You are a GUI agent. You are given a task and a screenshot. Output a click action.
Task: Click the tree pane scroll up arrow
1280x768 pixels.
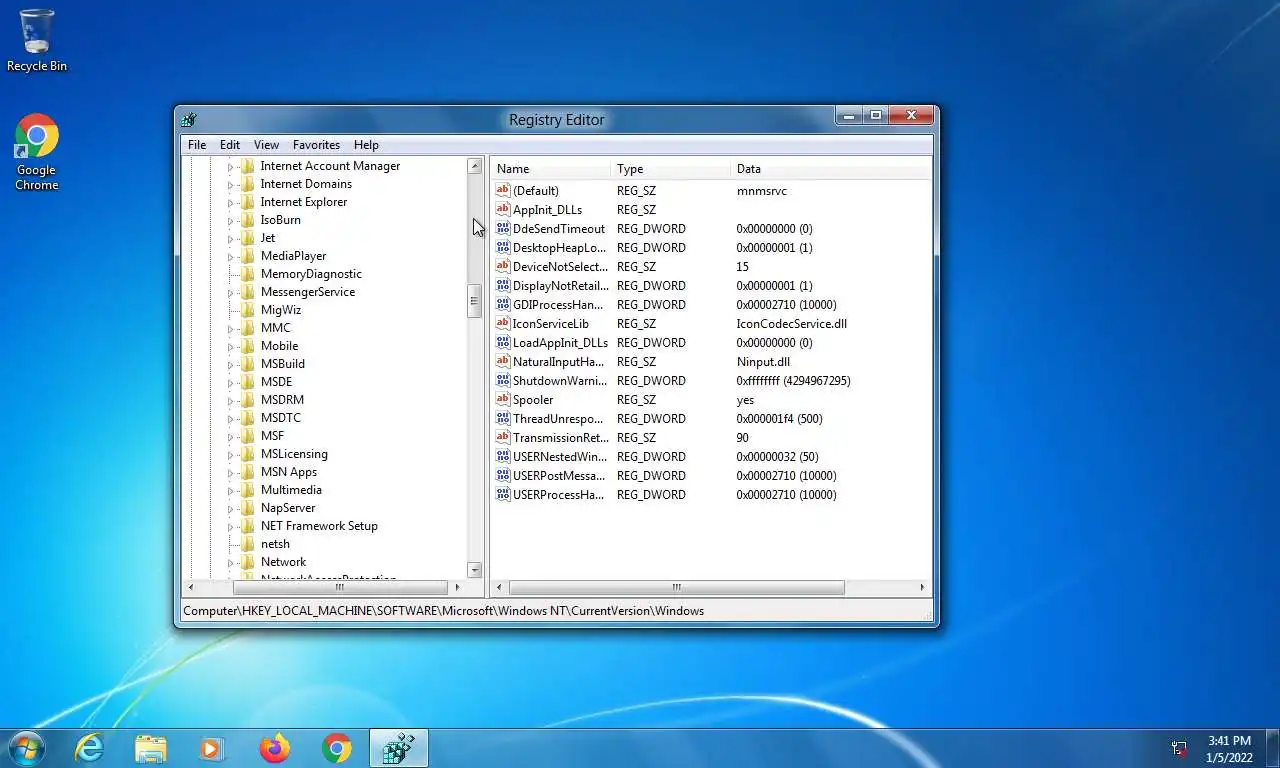474,166
